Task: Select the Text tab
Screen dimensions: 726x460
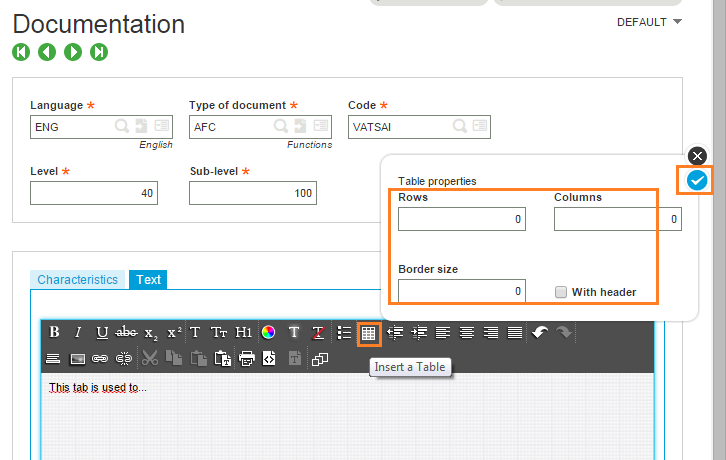Action: click(x=148, y=280)
